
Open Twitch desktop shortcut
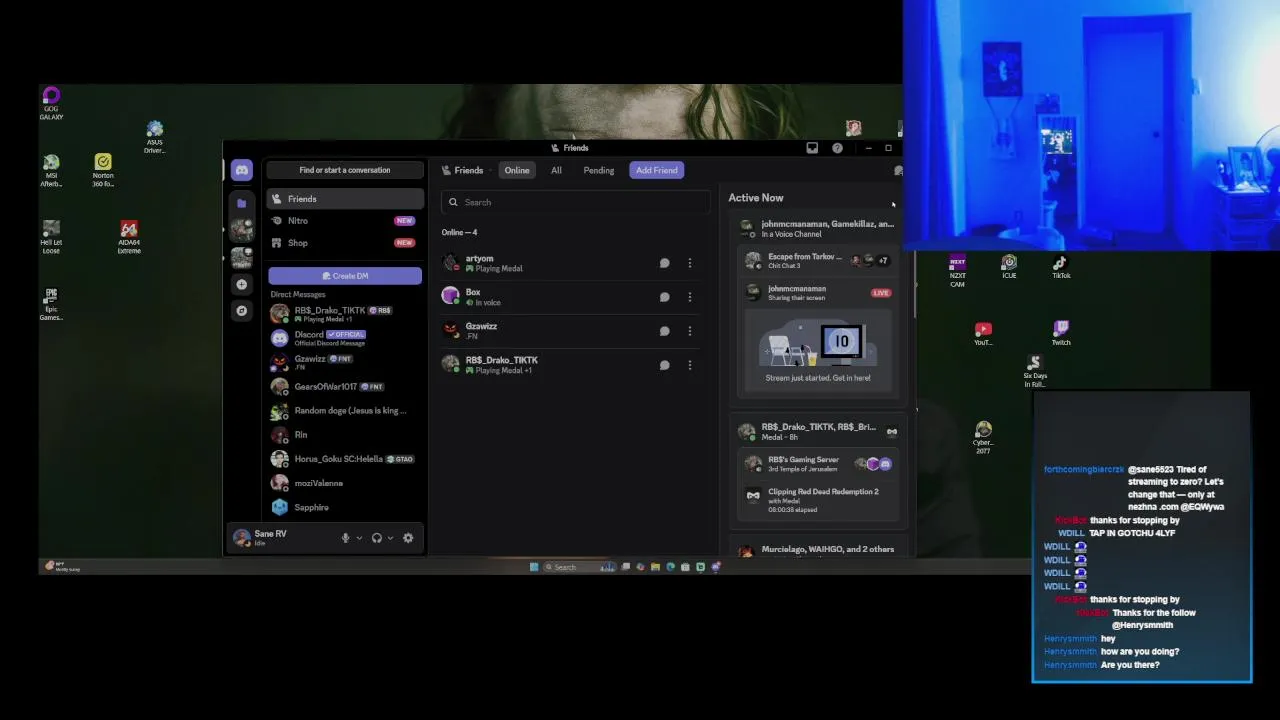[x=1061, y=334]
